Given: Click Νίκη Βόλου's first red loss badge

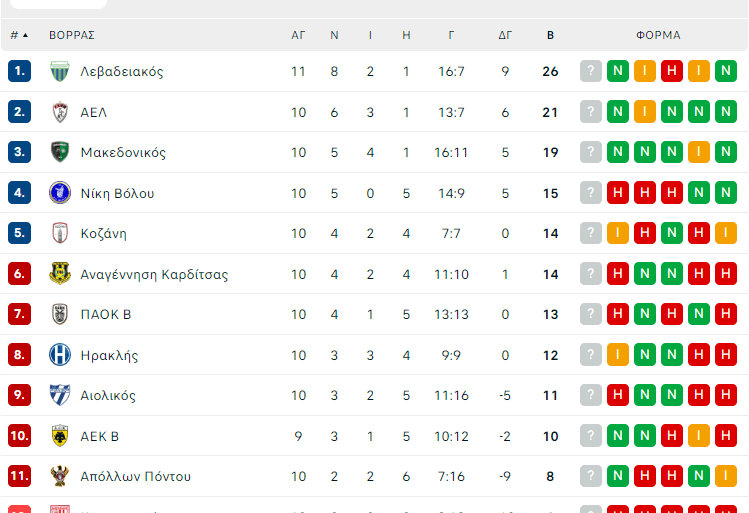Looking at the screenshot, I should (x=618, y=193).
